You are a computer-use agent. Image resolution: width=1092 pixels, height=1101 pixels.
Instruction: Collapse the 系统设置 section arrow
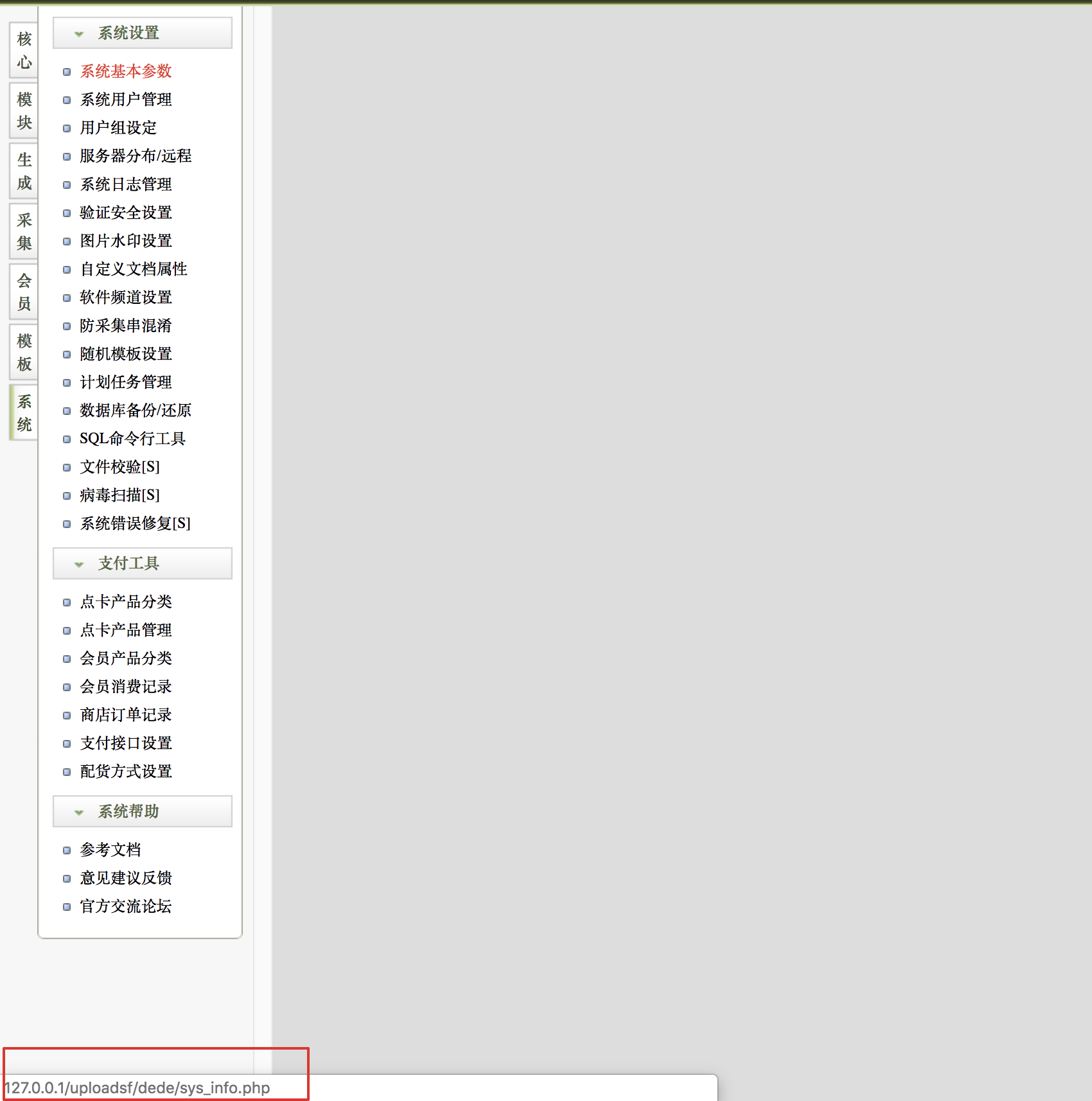(79, 34)
